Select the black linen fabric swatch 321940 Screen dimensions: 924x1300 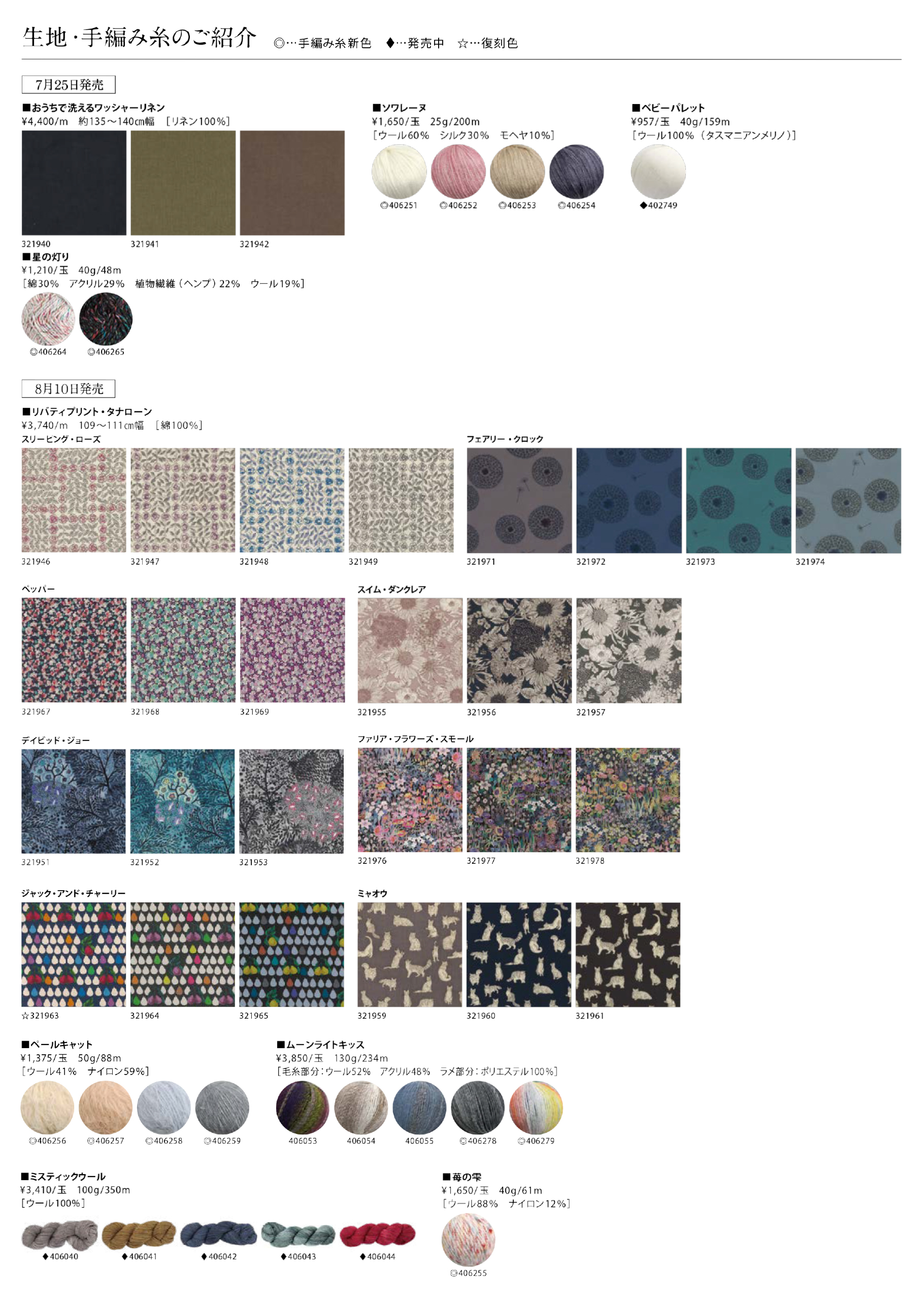point(74,183)
